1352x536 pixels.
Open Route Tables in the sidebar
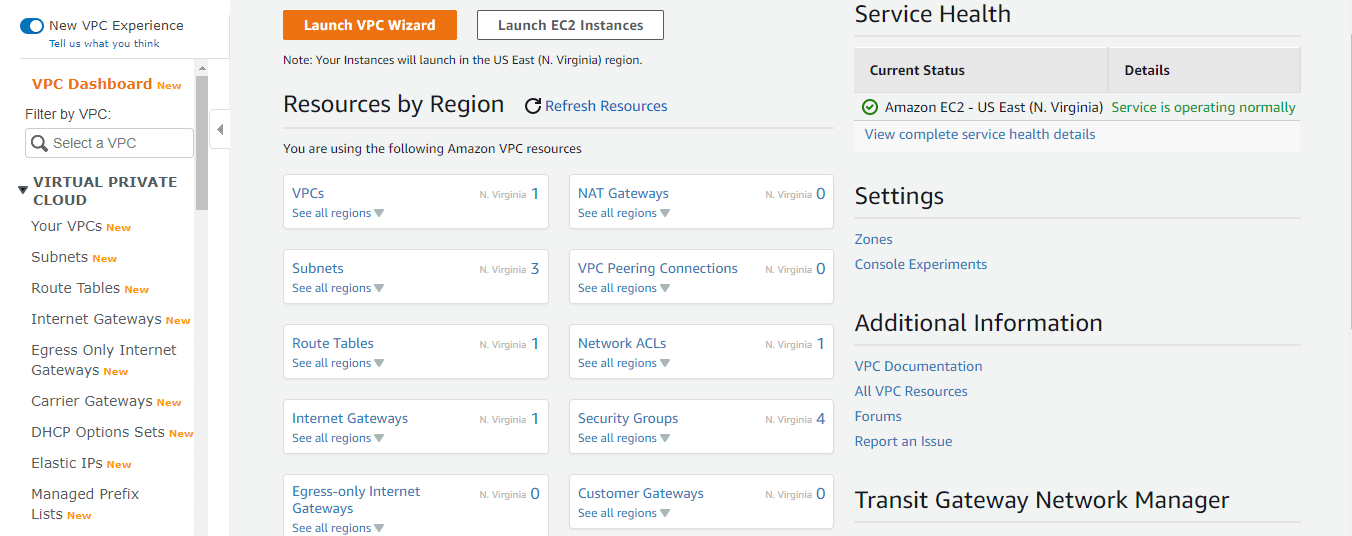pos(75,288)
